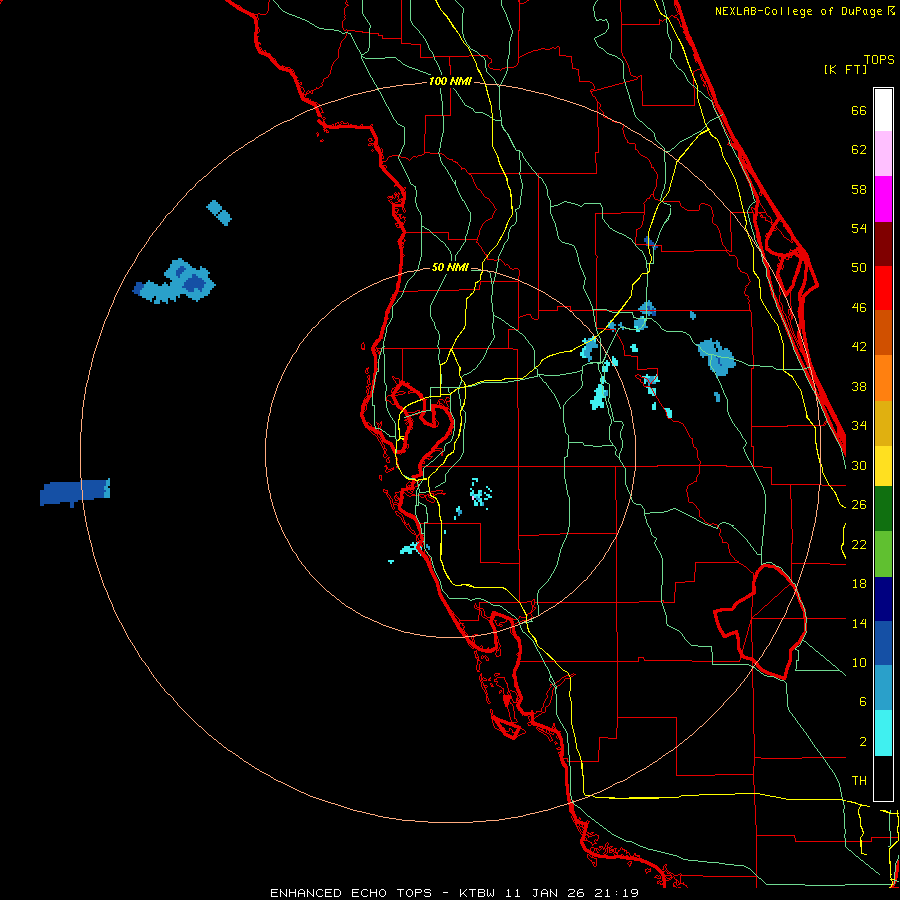900x900 pixels.
Task: Pick the light green legend band
Action: pyautogui.click(x=883, y=554)
